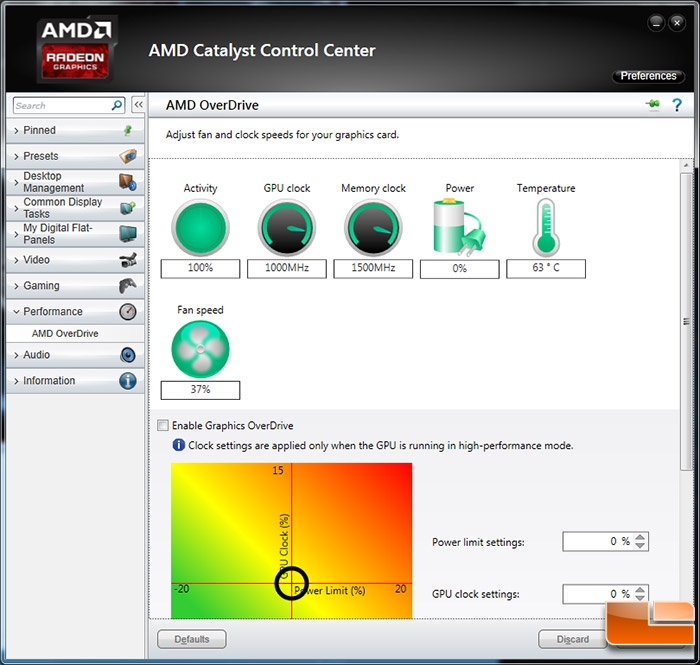
Task: Enable Graphics OverDrive checkbox
Action: click(x=163, y=425)
